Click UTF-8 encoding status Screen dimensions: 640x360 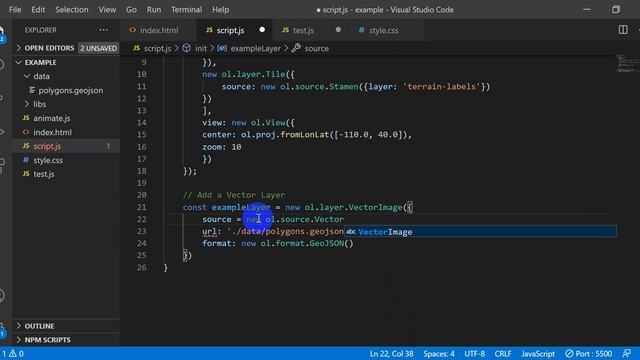474,353
